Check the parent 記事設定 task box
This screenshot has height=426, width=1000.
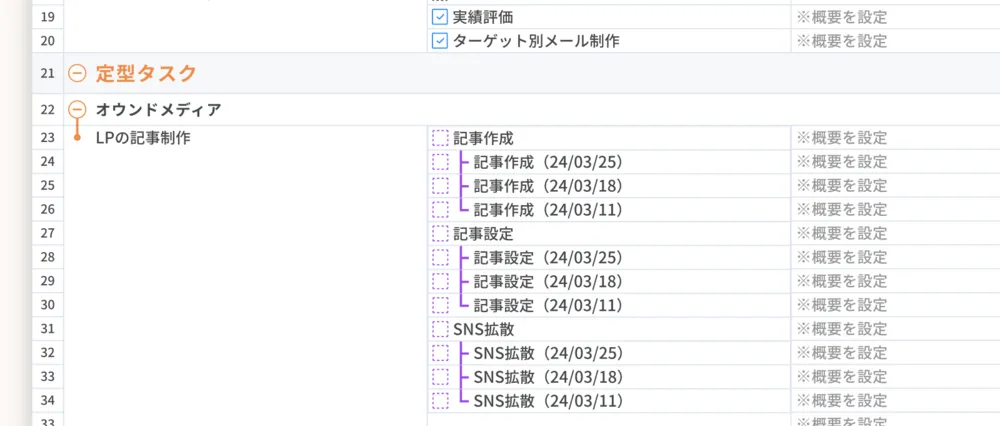pyautogui.click(x=440, y=233)
